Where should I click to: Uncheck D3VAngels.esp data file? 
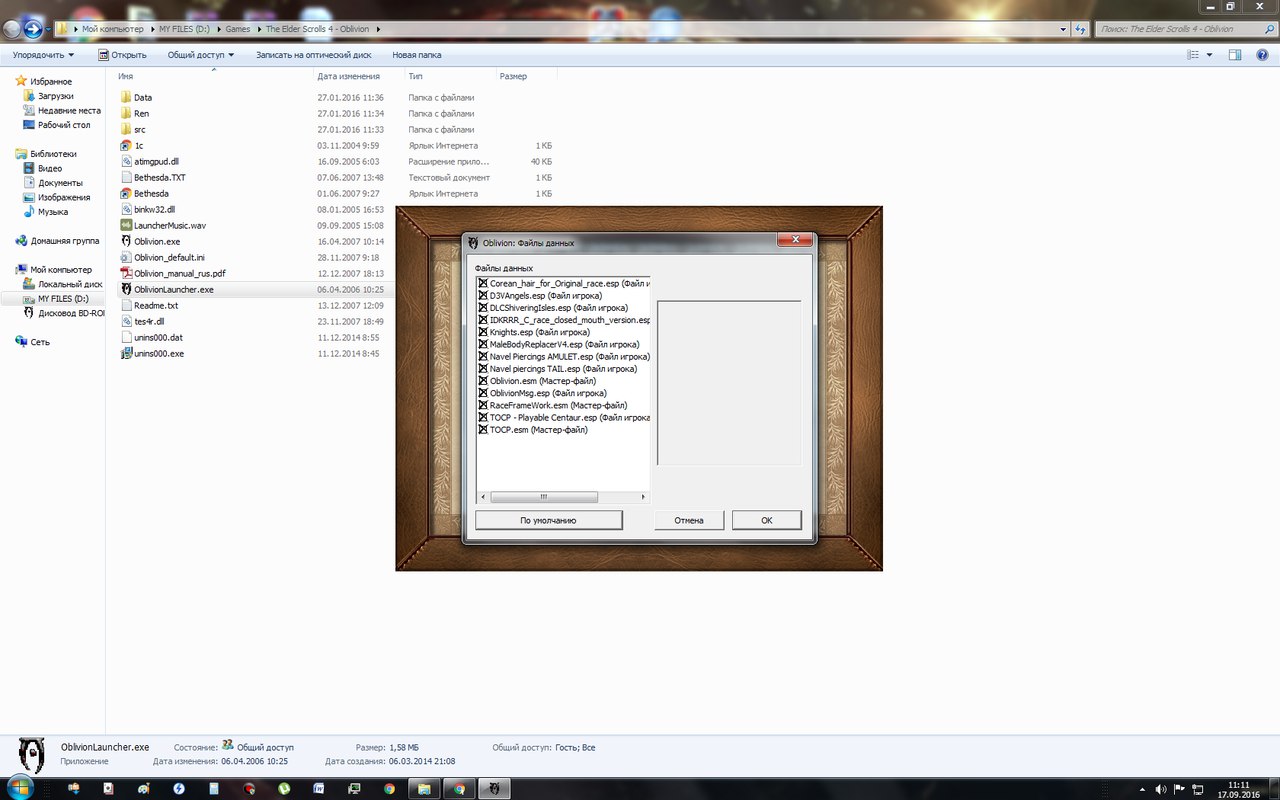coord(483,296)
